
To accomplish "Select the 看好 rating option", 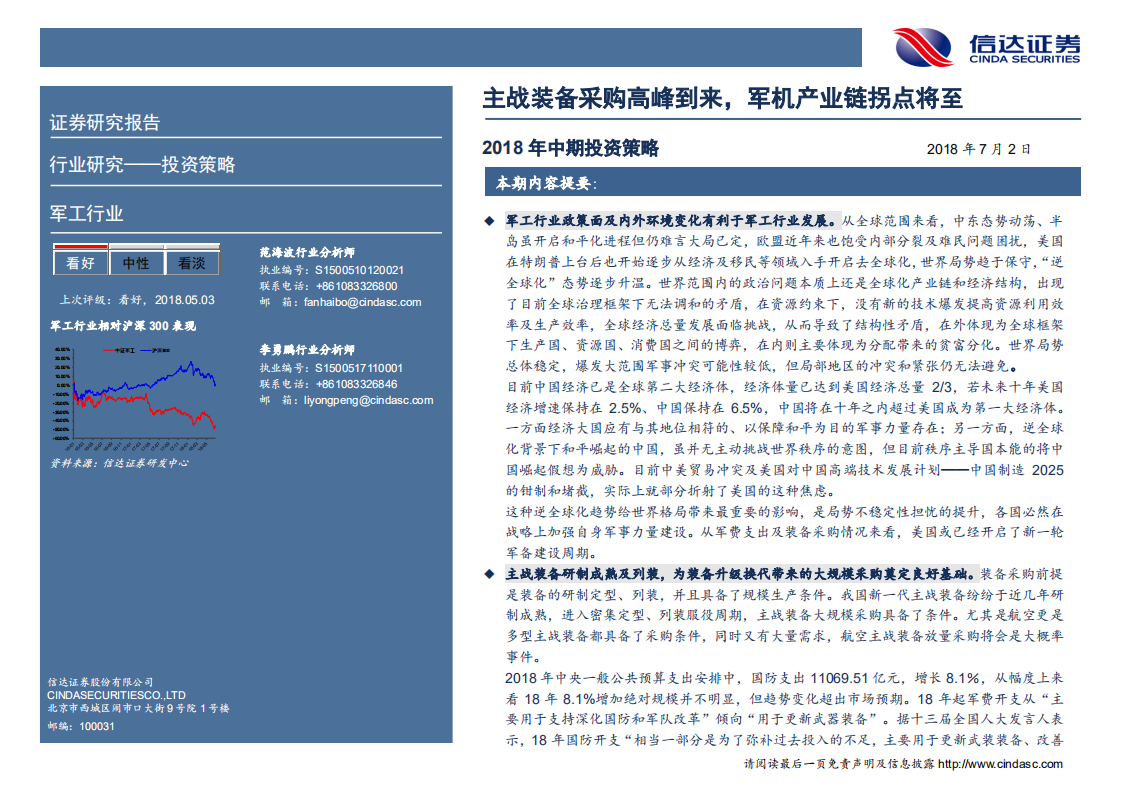I will [x=79, y=261].
